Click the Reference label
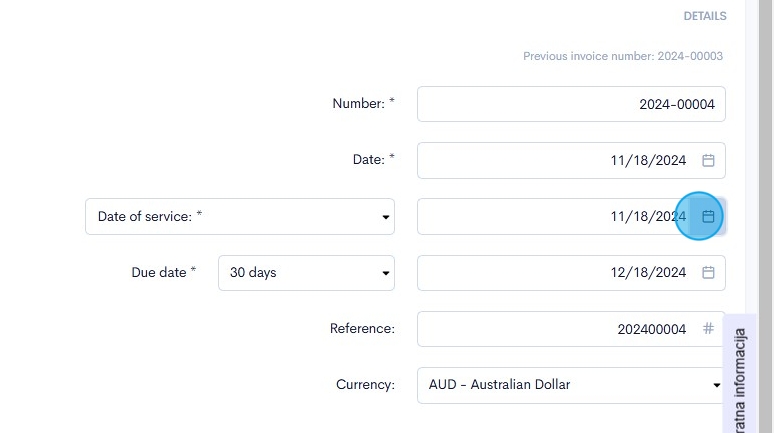Viewport: 774px width, 433px height. [362, 328]
